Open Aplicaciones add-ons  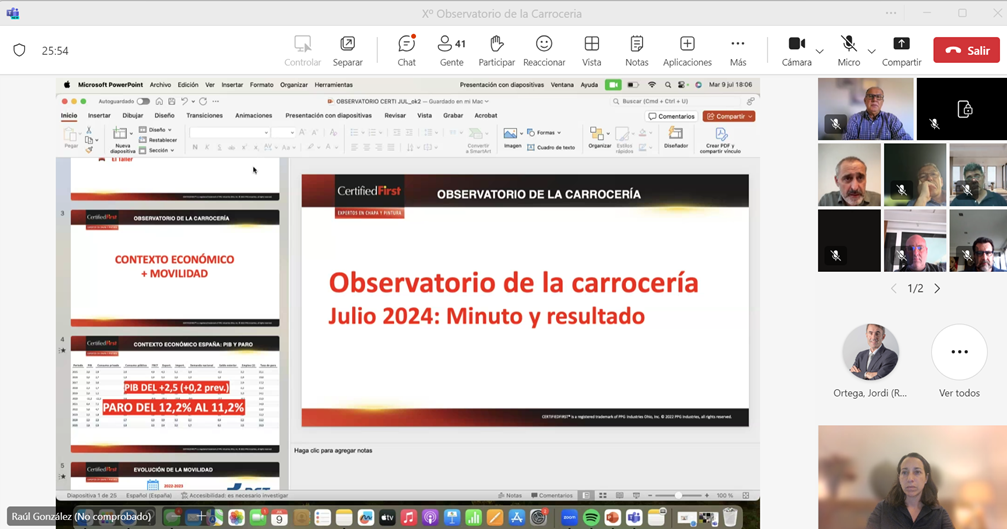tap(687, 50)
